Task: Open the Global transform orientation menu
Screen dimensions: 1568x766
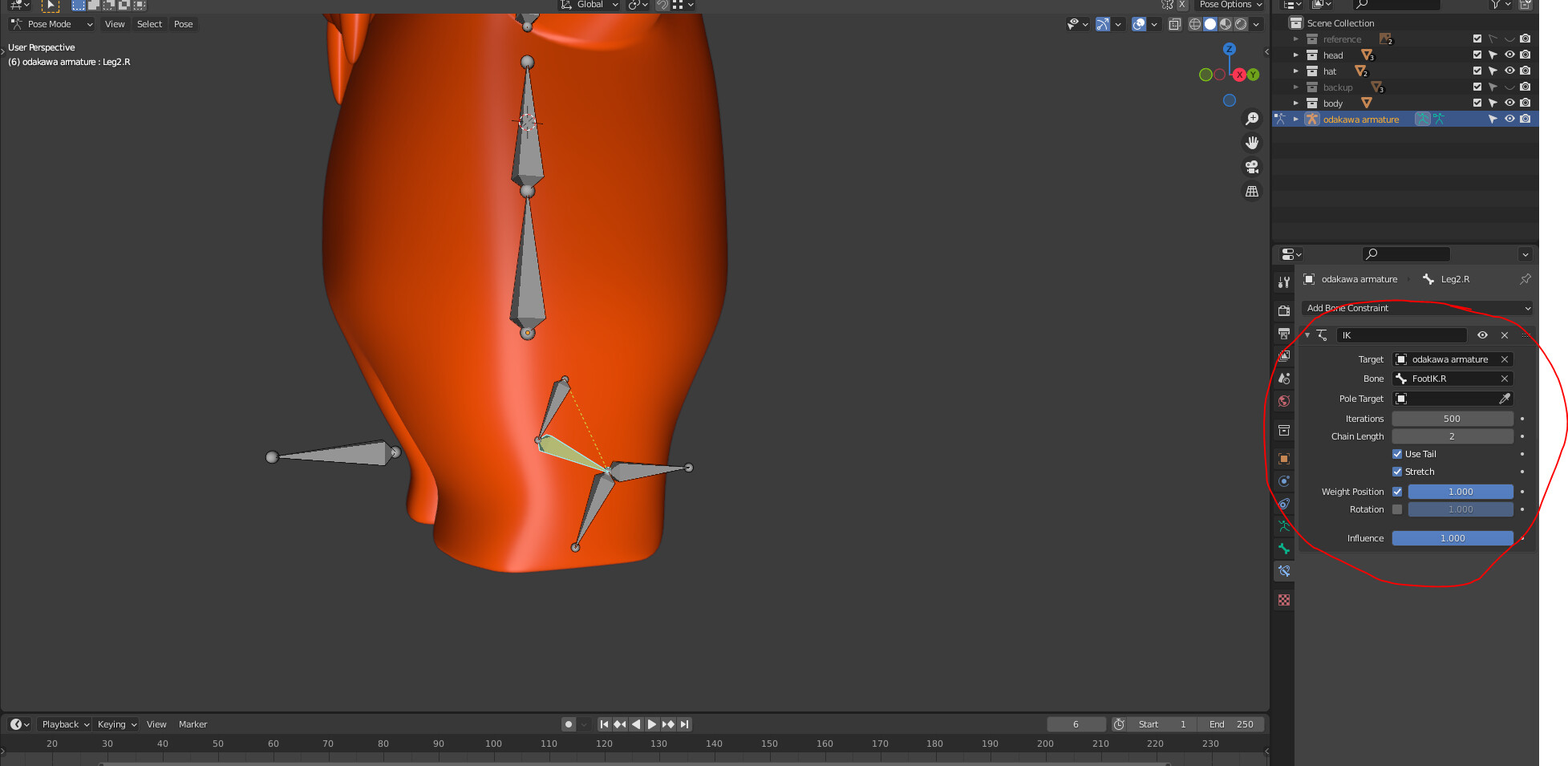Action: [590, 5]
